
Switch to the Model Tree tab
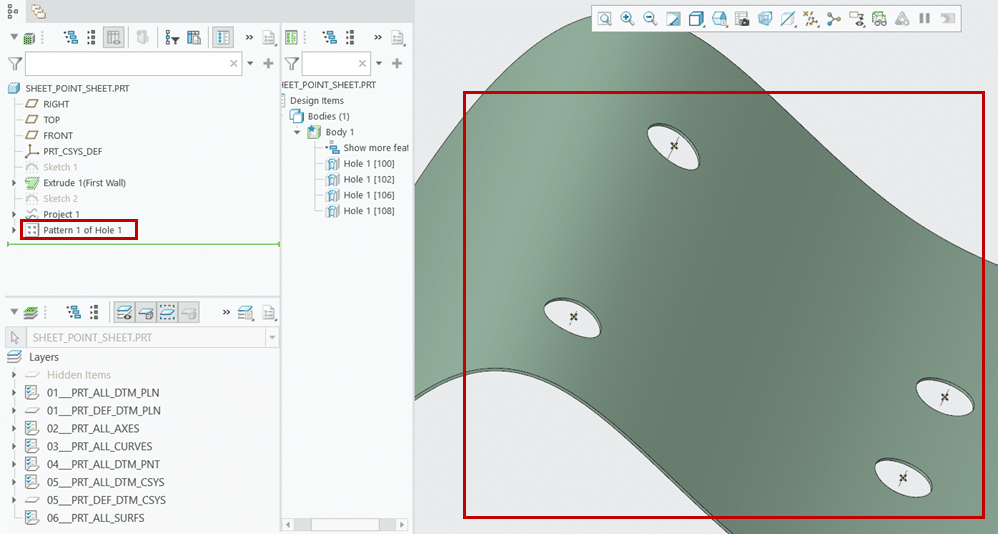[x=12, y=11]
